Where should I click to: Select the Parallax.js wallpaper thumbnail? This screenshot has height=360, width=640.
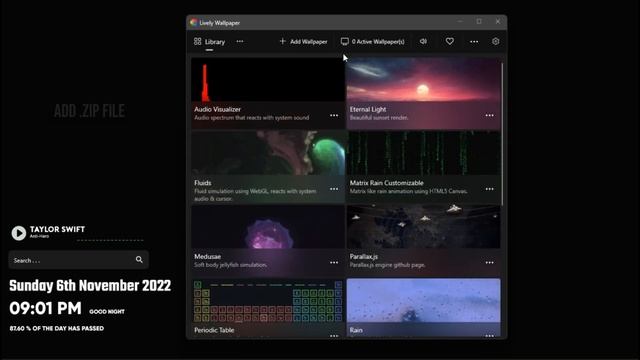(x=423, y=227)
